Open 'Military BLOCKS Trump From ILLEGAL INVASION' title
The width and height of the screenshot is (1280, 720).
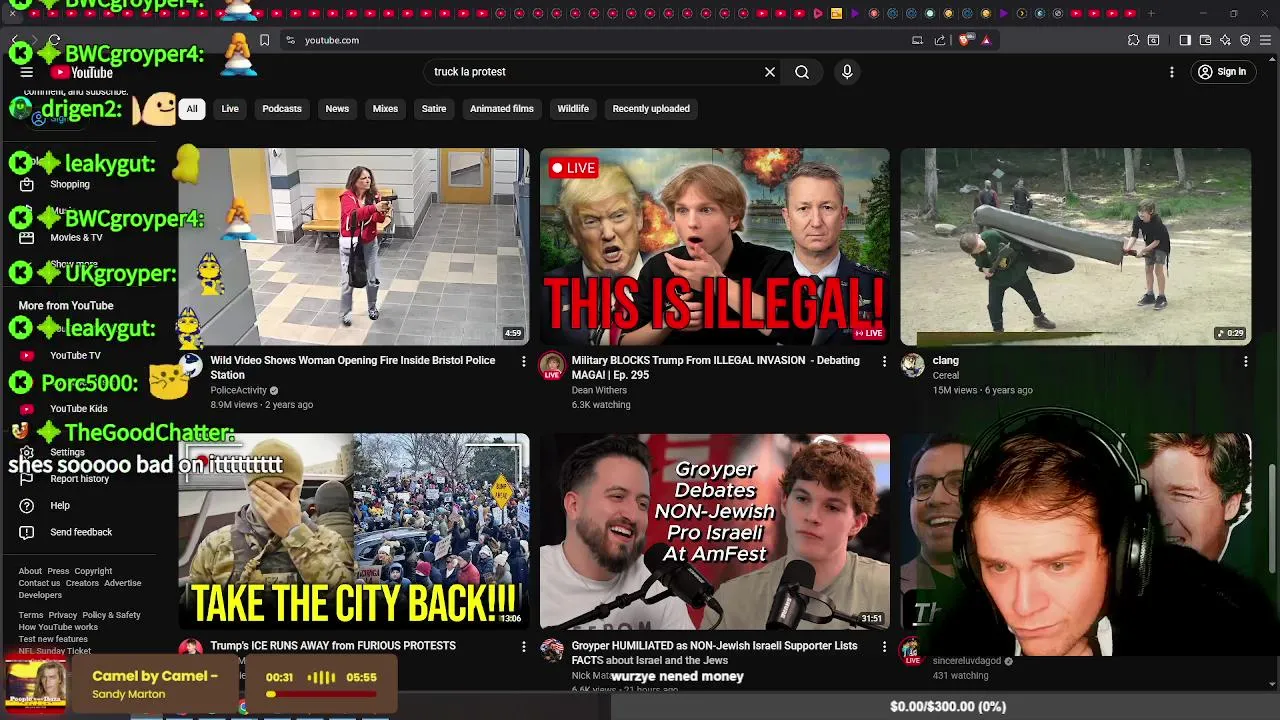pyautogui.click(x=715, y=367)
